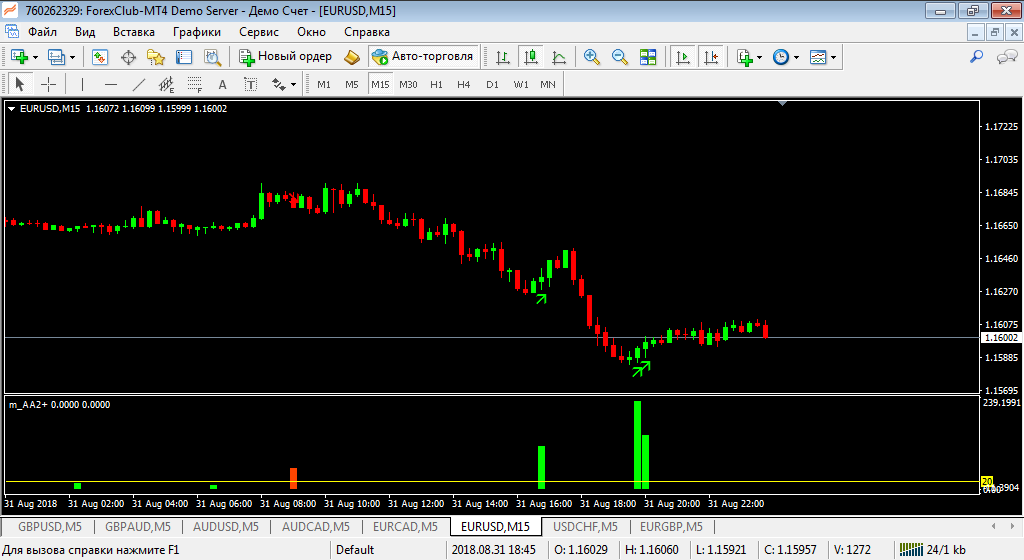Select the crosshair tool
This screenshot has height=560, width=1024.
[48, 84]
